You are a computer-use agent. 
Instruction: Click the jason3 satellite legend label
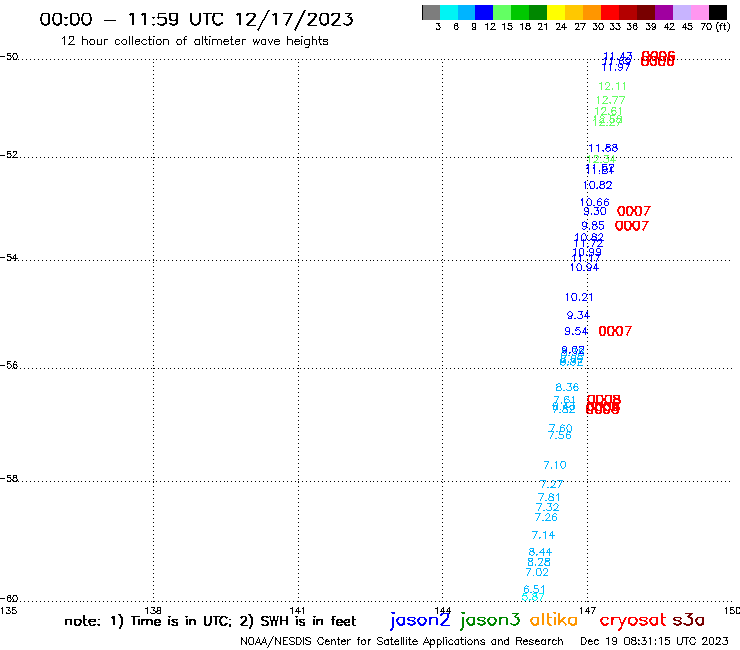[x=490, y=620]
